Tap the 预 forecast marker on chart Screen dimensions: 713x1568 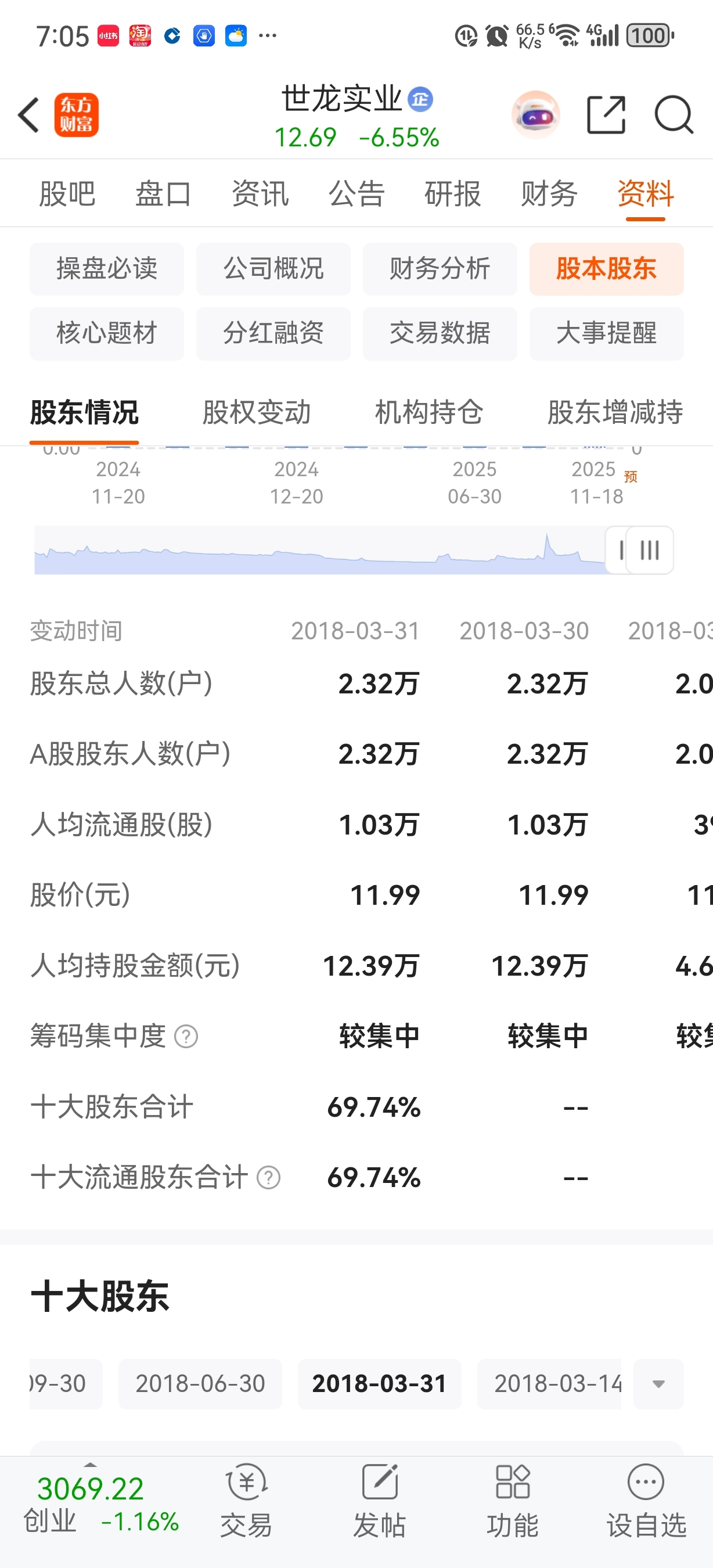point(631,477)
